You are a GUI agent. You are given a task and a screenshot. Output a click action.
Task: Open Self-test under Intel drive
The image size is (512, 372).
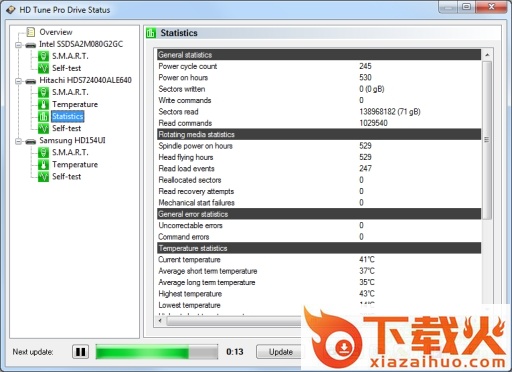pyautogui.click(x=66, y=68)
